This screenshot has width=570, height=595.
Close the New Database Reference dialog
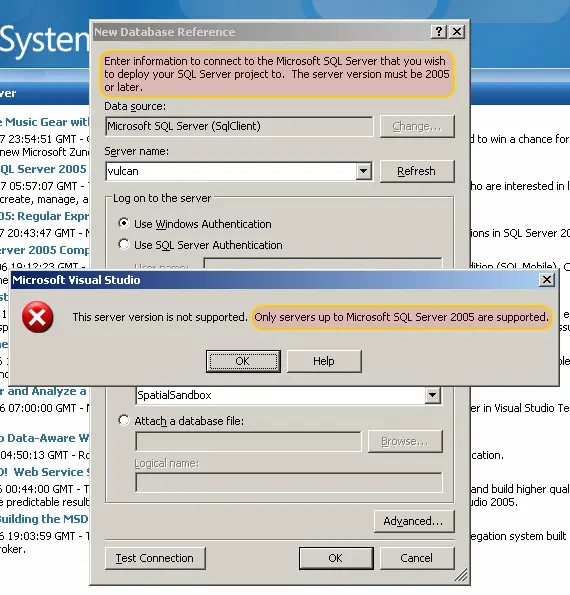point(457,31)
